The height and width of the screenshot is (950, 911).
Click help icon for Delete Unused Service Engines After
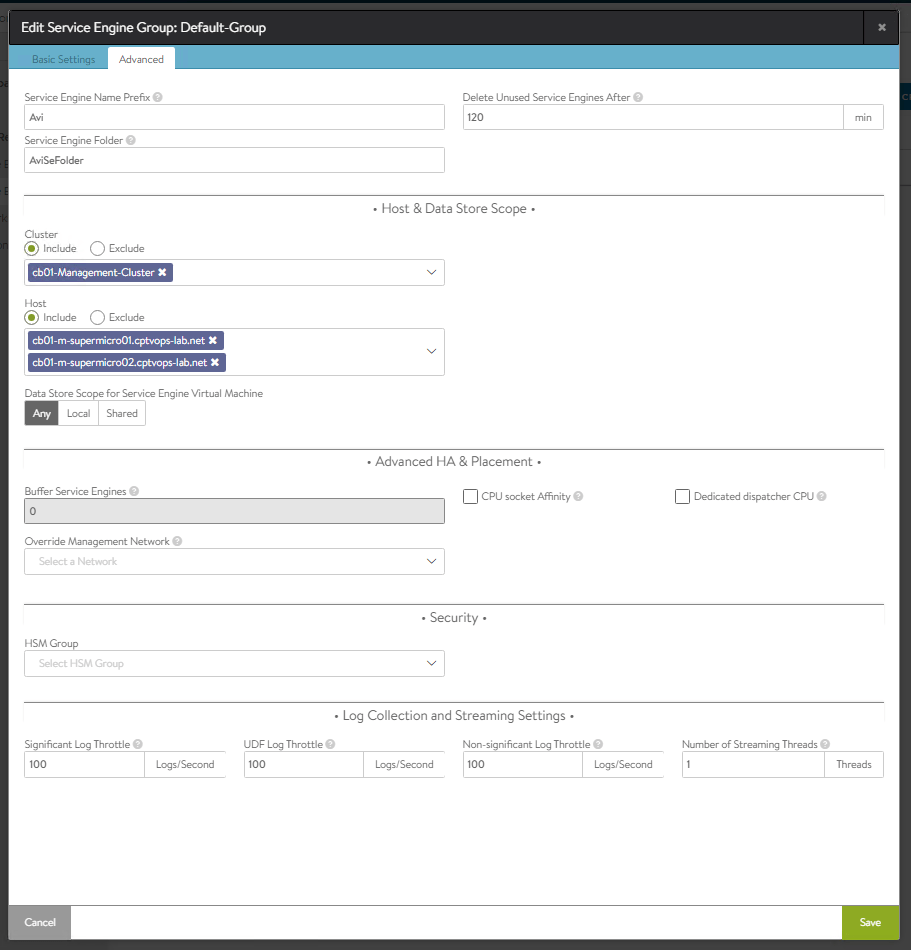[638, 98]
